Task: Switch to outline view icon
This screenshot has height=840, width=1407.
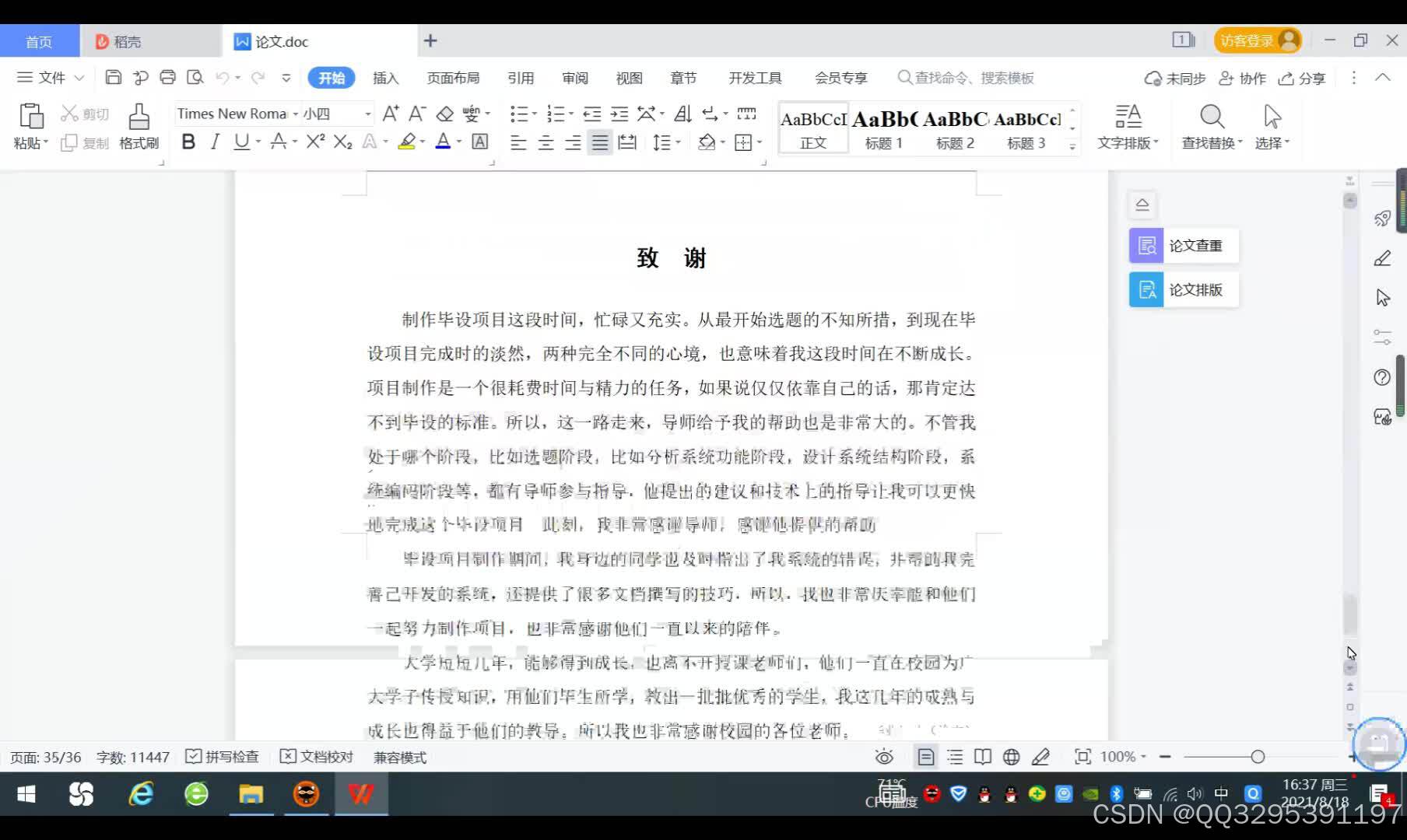Action: 955,757
